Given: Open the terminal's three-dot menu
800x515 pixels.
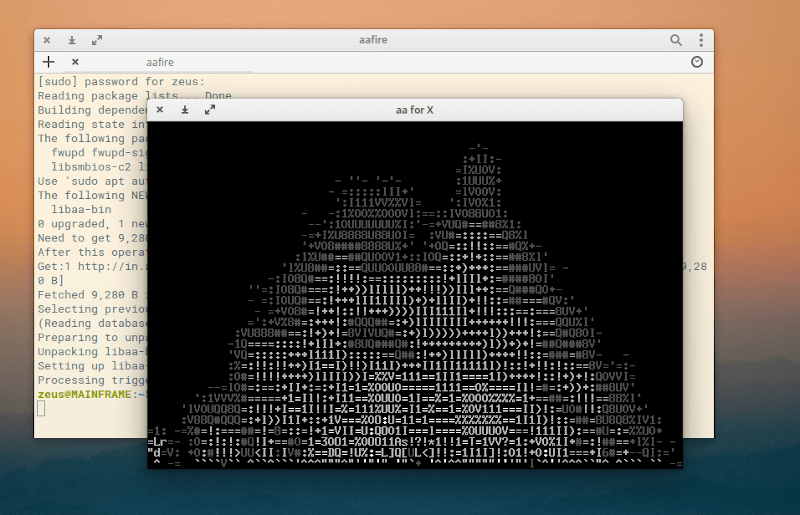Looking at the screenshot, I should point(700,41).
